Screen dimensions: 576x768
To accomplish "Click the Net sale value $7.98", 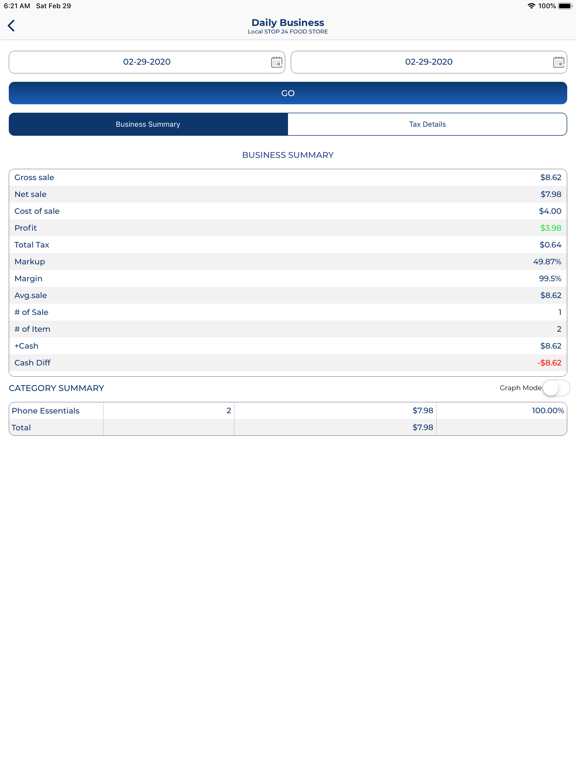I will coord(551,194).
